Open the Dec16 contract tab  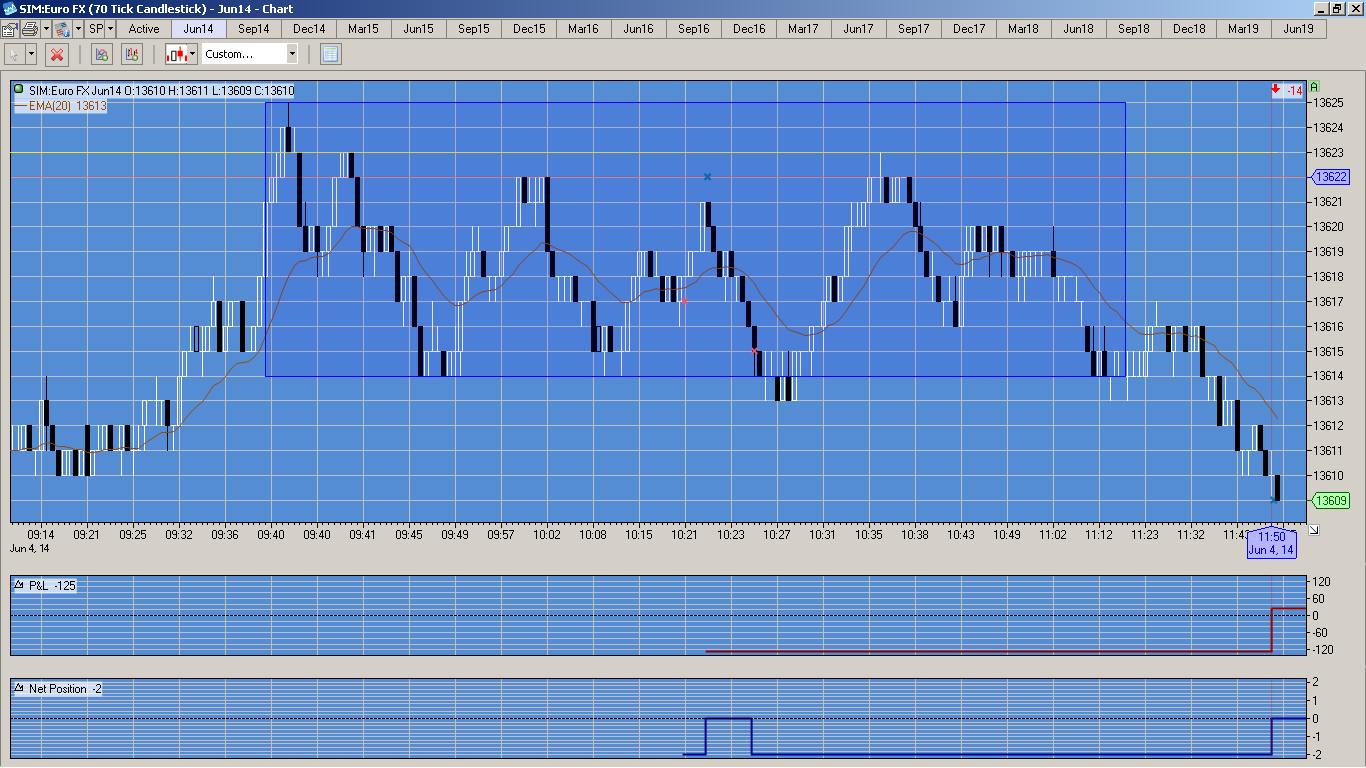click(x=749, y=29)
